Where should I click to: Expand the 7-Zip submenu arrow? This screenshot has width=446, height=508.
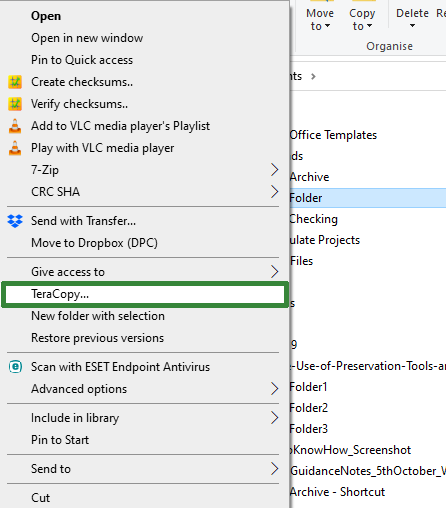point(274,170)
